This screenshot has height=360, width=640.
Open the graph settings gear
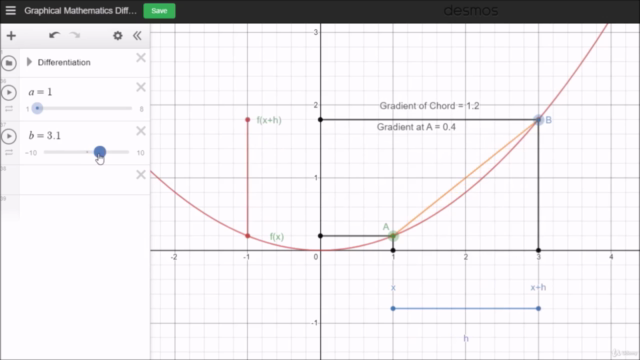118,36
